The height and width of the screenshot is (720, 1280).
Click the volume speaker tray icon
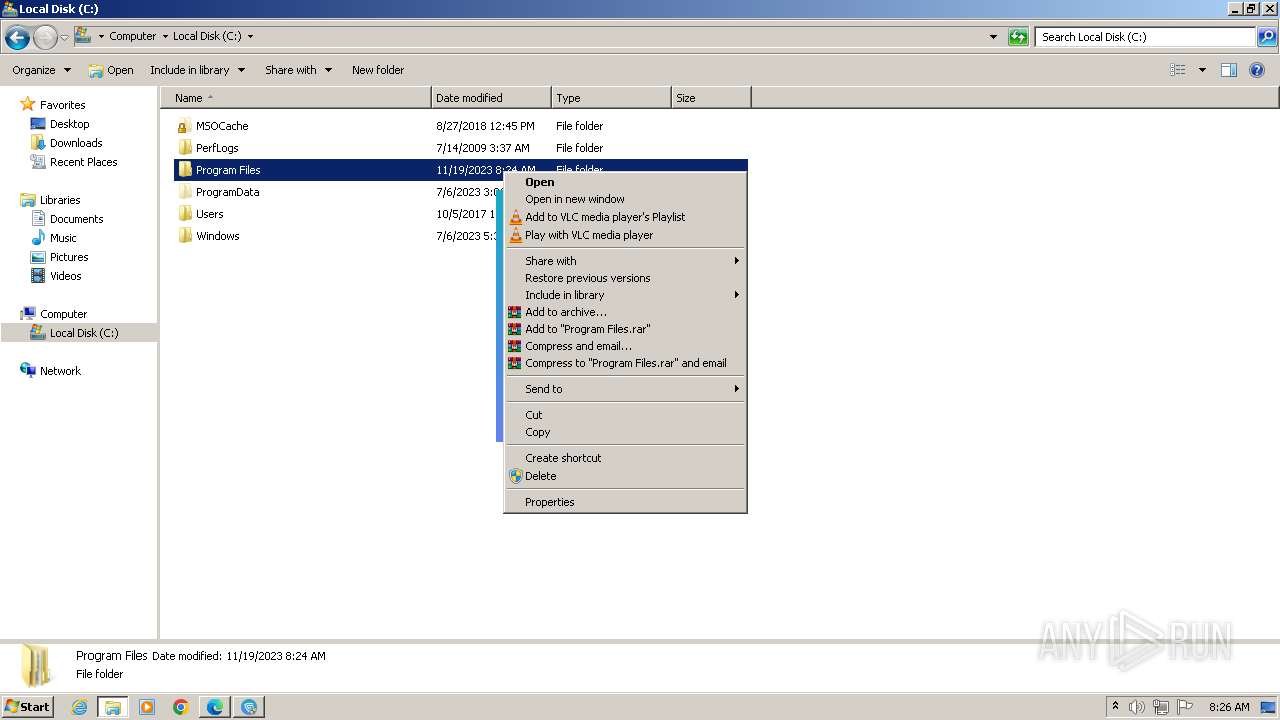(1137, 707)
